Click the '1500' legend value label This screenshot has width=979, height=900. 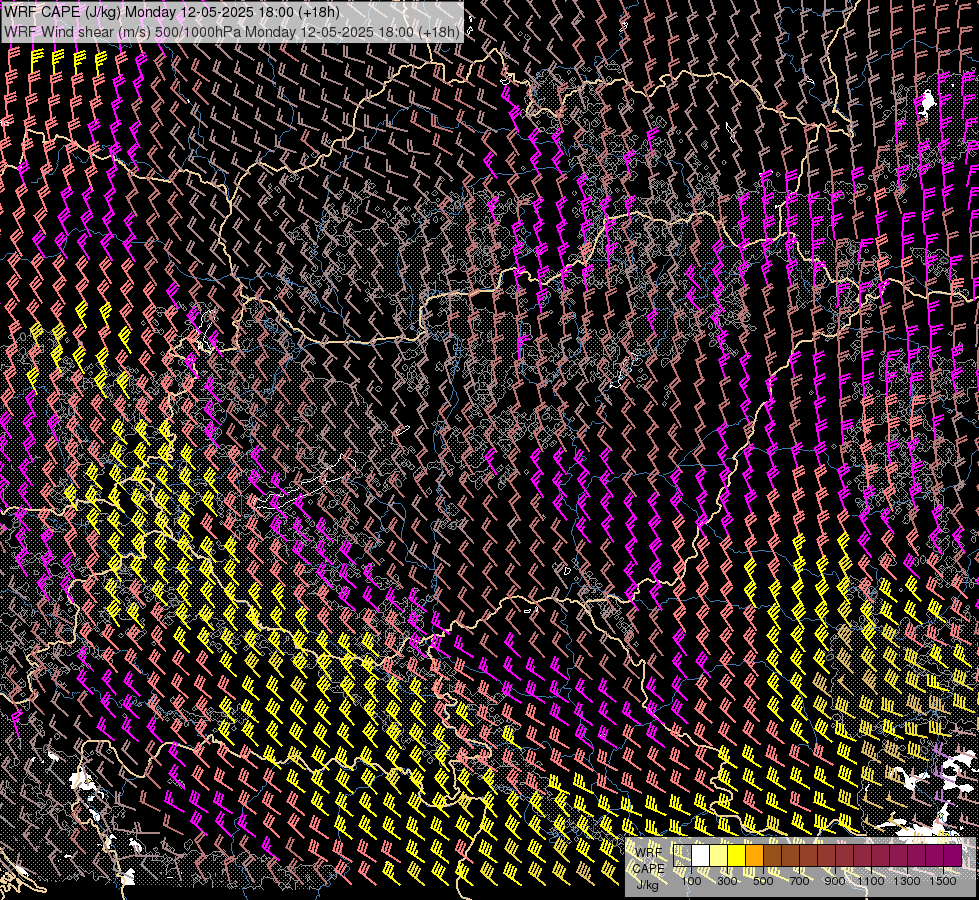[x=943, y=881]
